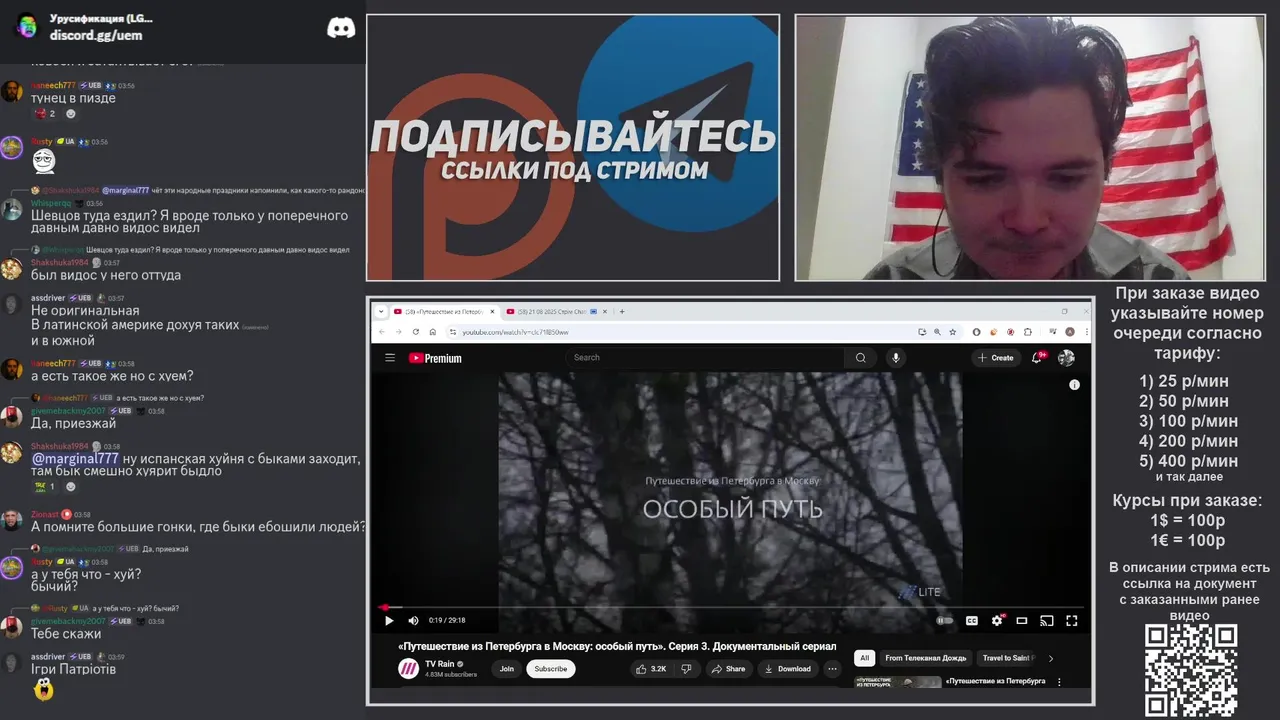
Task: Select the All filter chip
Action: tap(865, 658)
